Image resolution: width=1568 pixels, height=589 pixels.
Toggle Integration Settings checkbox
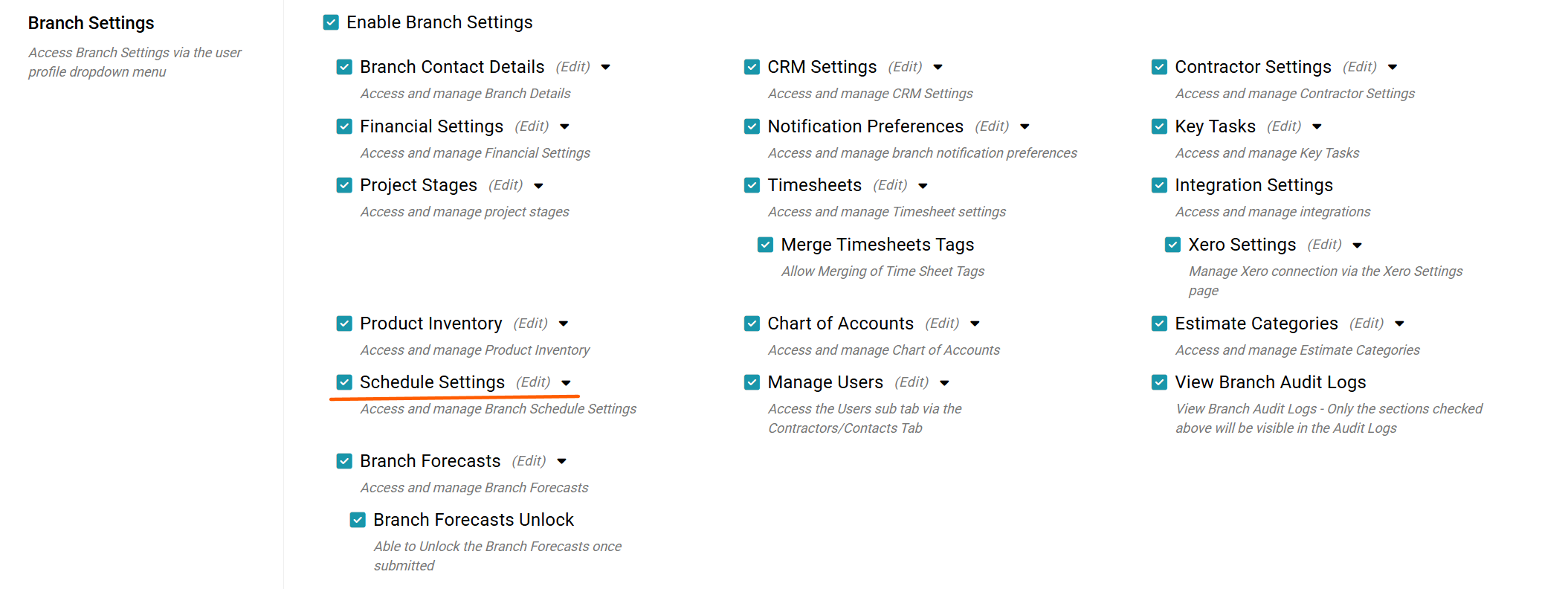(x=1159, y=185)
